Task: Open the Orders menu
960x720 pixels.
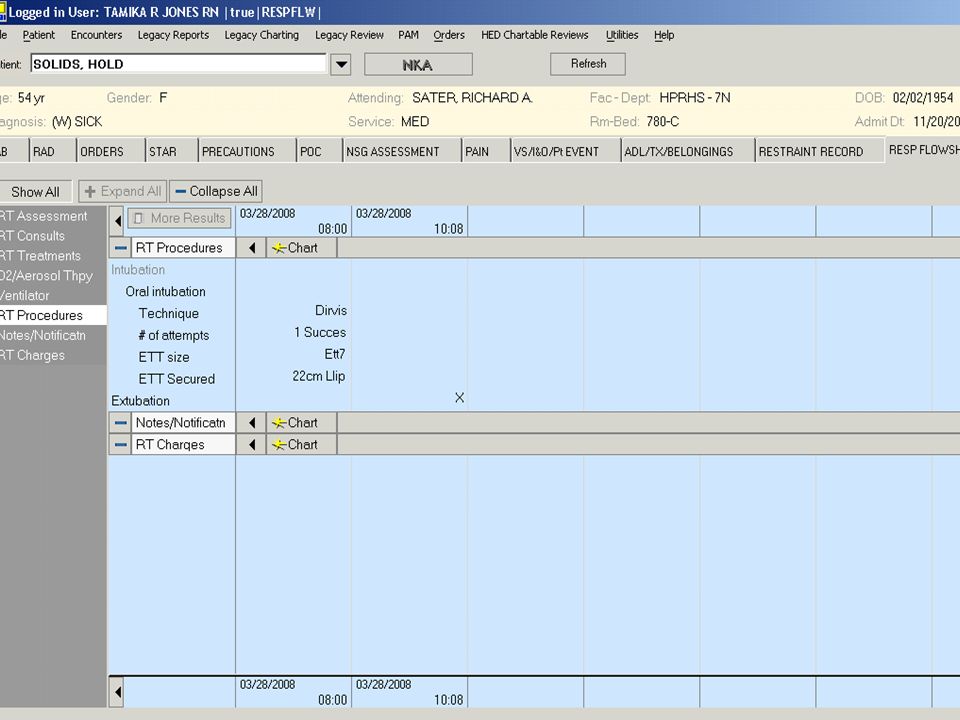Action: [x=449, y=35]
